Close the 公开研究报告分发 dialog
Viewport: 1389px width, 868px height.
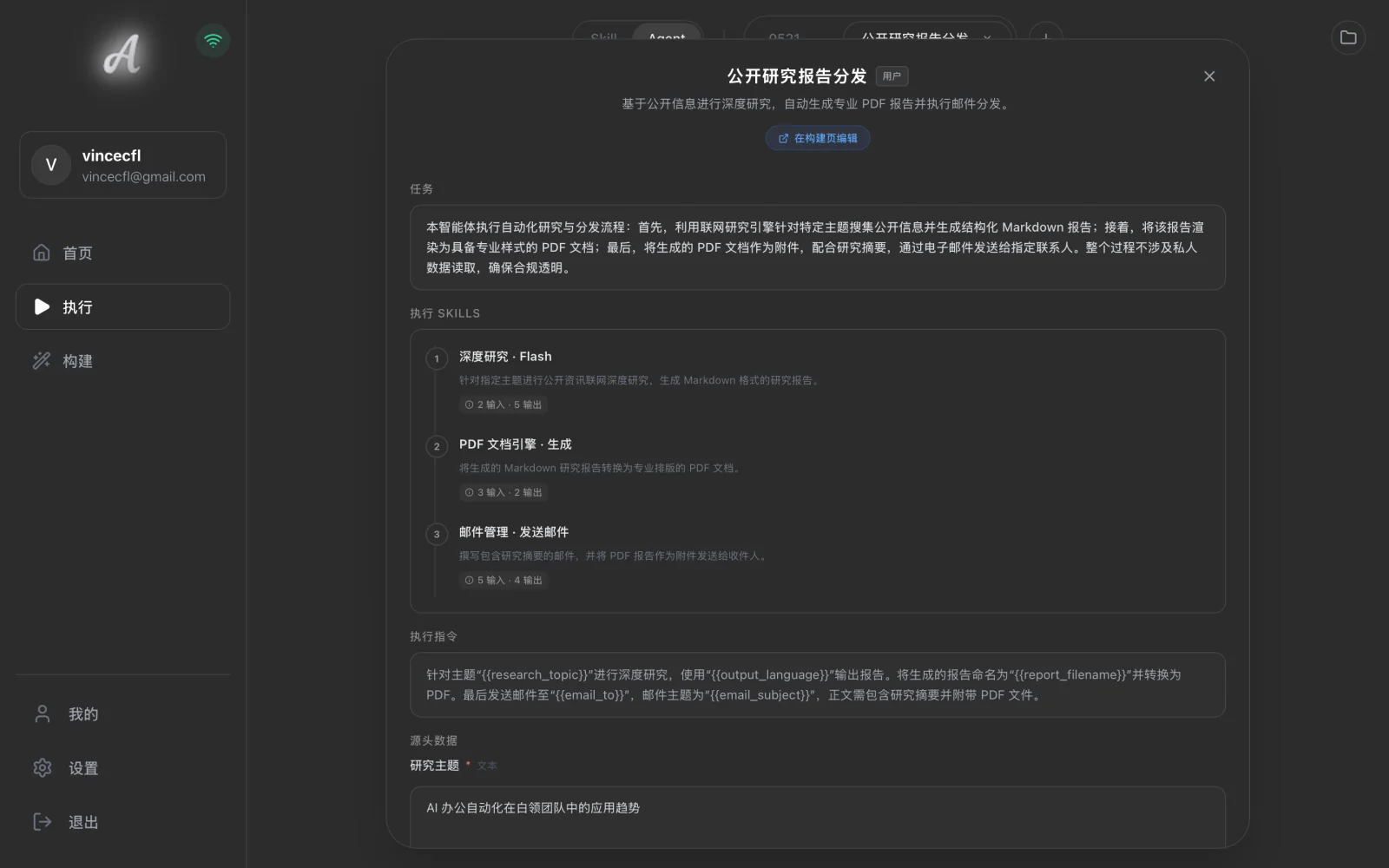[1209, 76]
